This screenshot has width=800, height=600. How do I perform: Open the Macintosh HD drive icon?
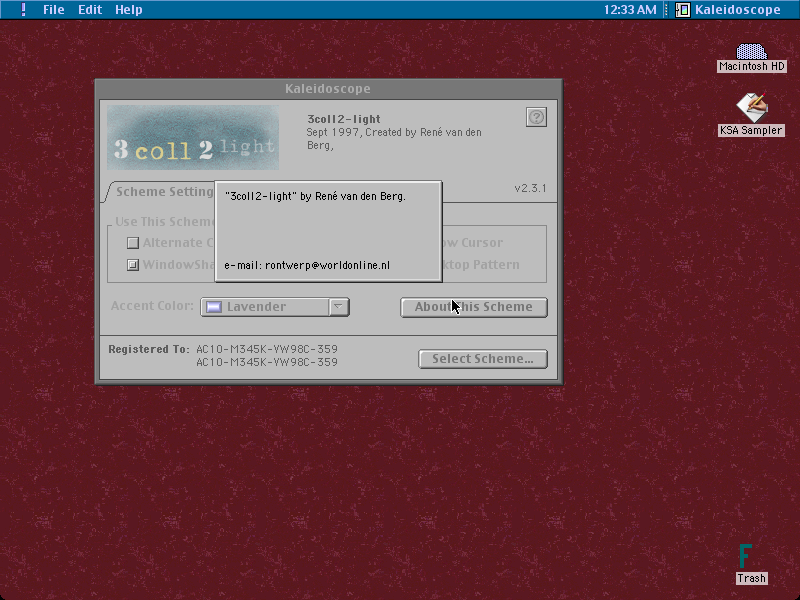click(x=751, y=52)
